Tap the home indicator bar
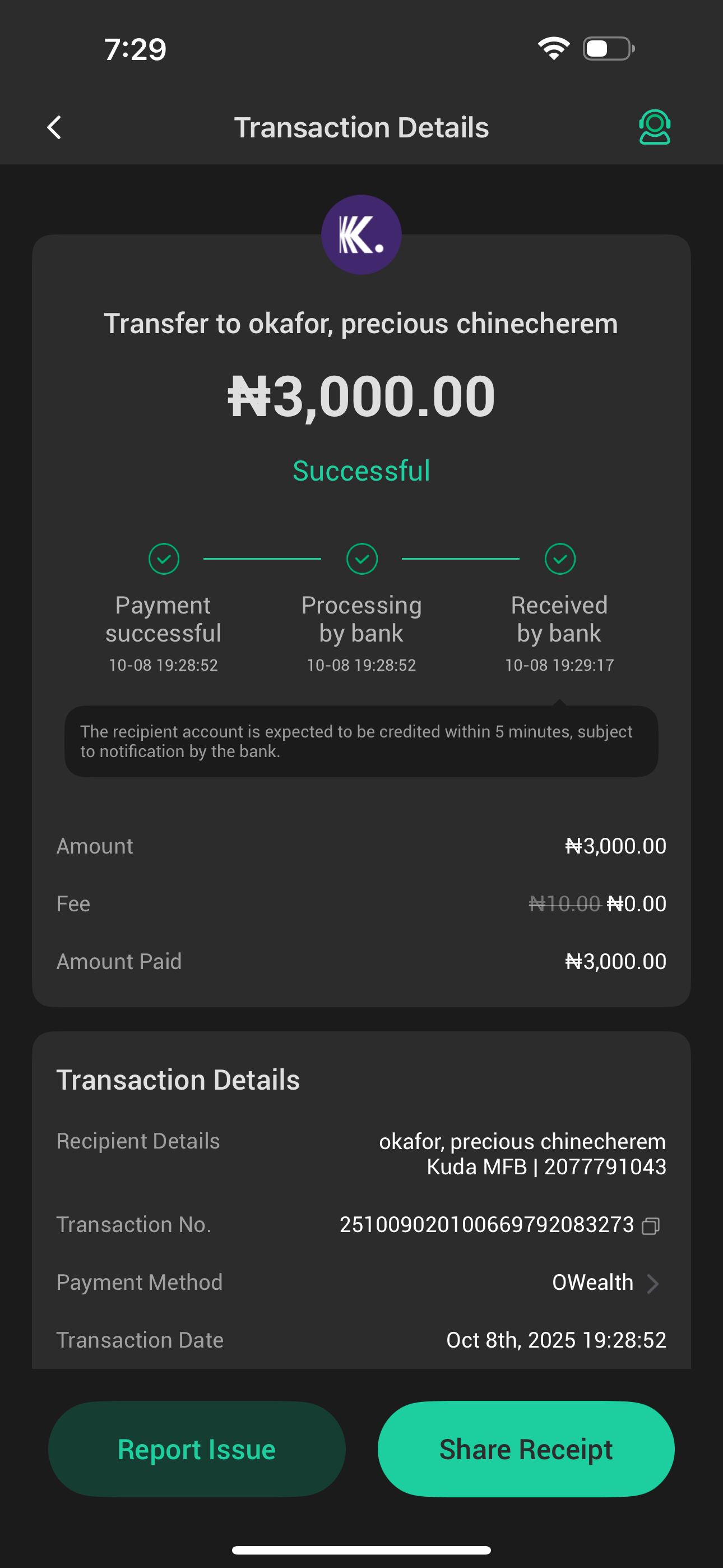The height and width of the screenshot is (1568, 723). pyautogui.click(x=361, y=1549)
